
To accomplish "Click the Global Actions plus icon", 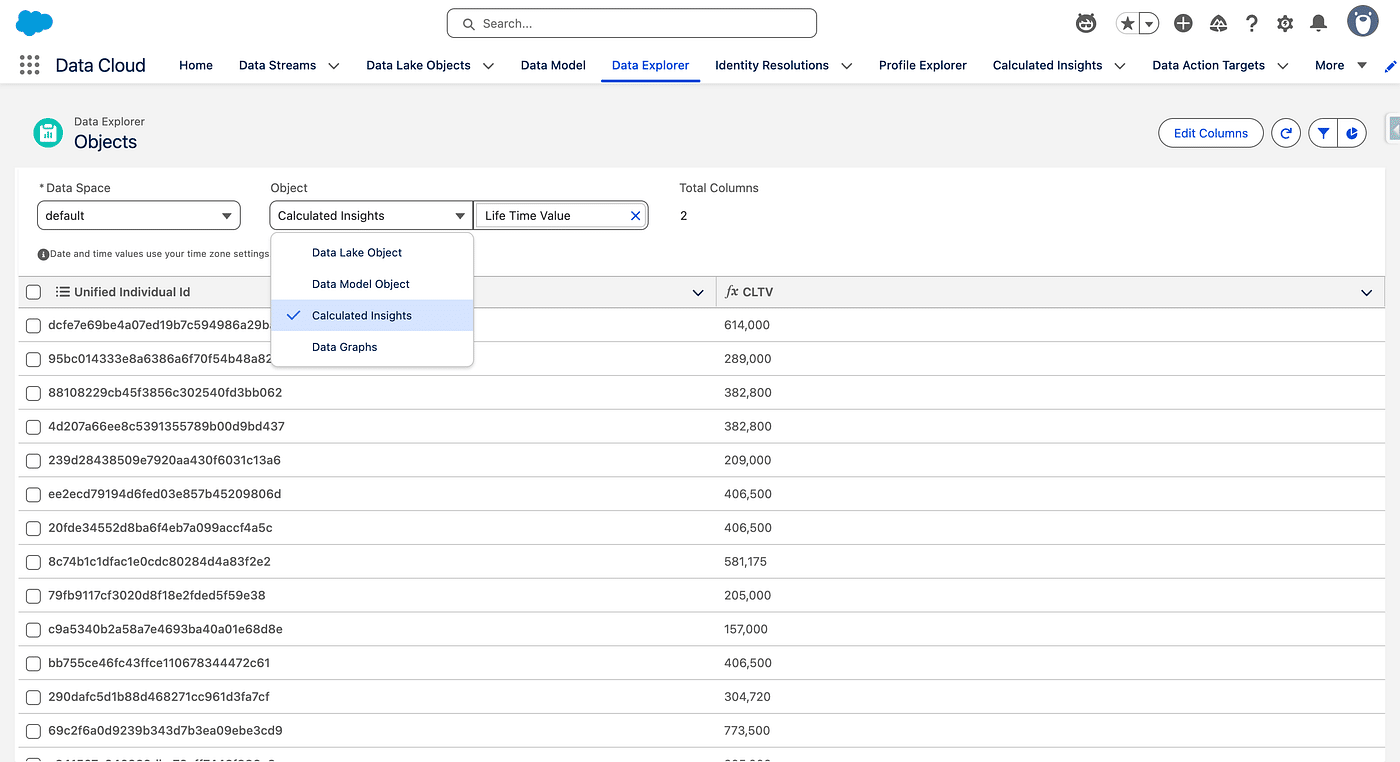I will pyautogui.click(x=1183, y=23).
